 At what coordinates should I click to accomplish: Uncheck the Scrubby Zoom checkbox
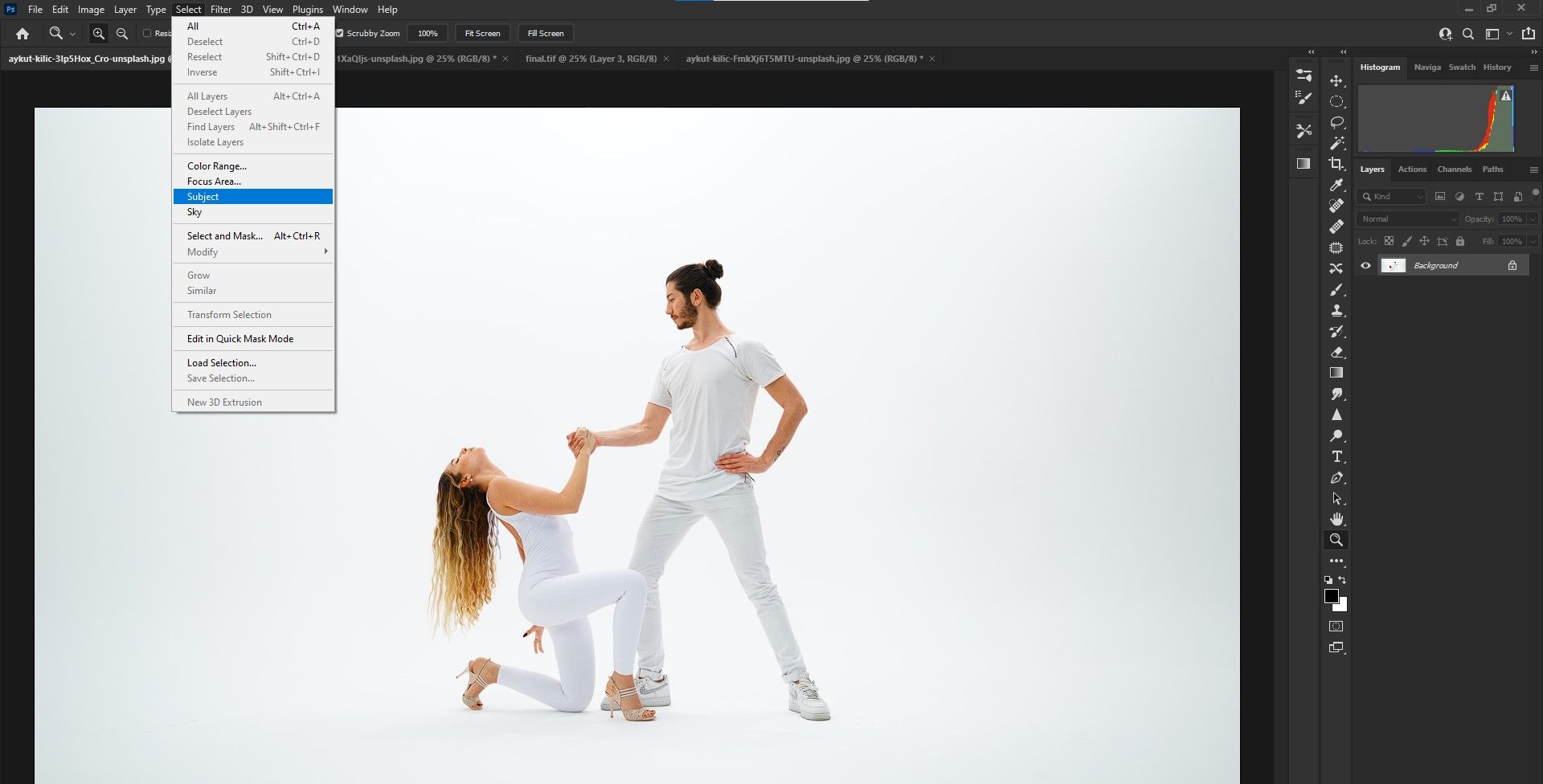pyautogui.click(x=340, y=34)
